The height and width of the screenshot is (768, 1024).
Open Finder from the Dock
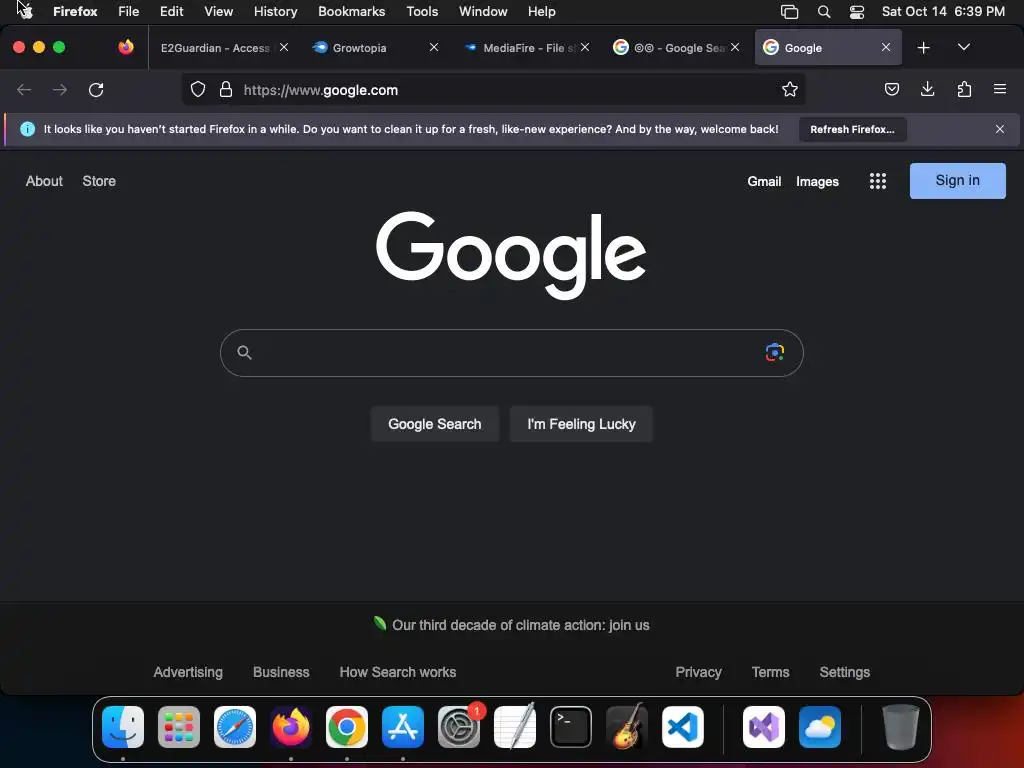123,726
